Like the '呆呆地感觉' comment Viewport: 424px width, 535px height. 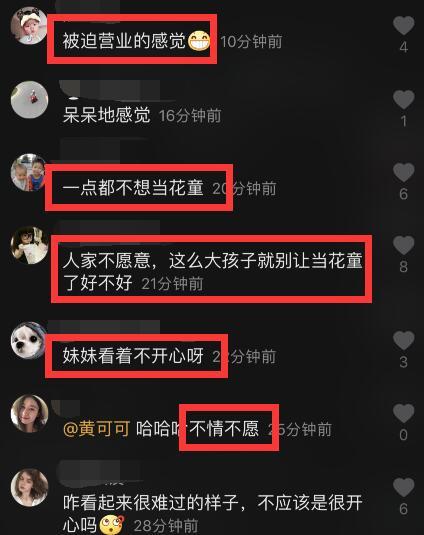click(404, 100)
